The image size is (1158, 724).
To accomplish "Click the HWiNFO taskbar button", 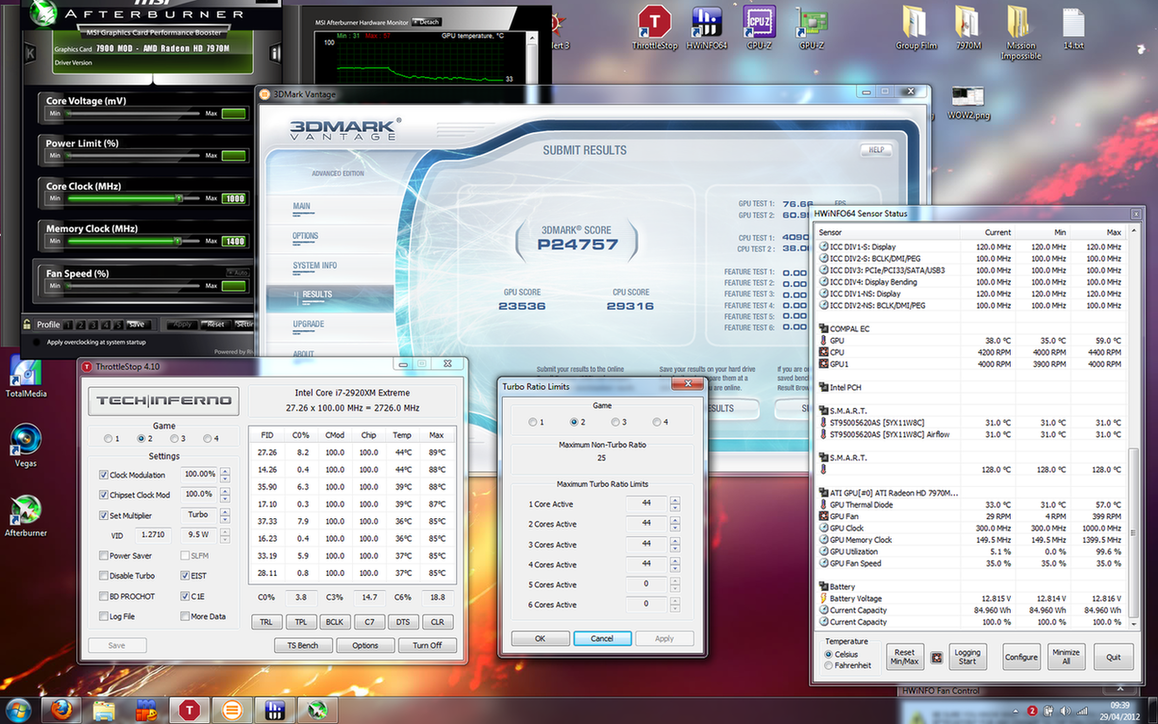I will pyautogui.click(x=275, y=711).
